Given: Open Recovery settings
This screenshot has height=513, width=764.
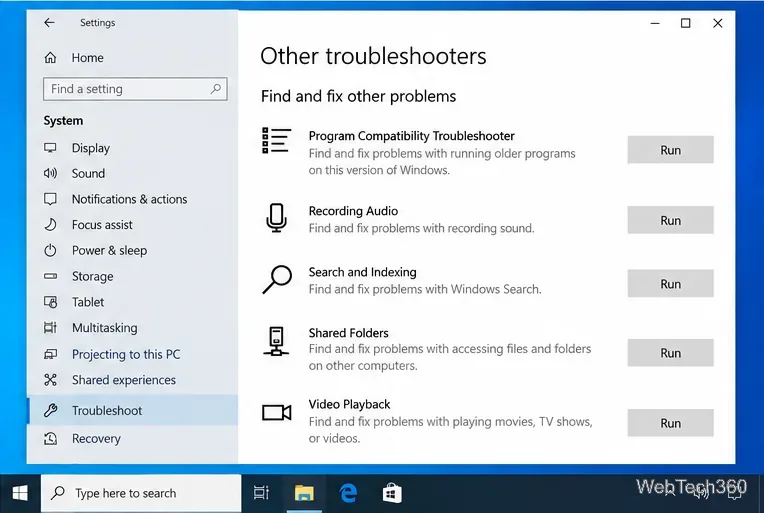Looking at the screenshot, I should [x=96, y=439].
